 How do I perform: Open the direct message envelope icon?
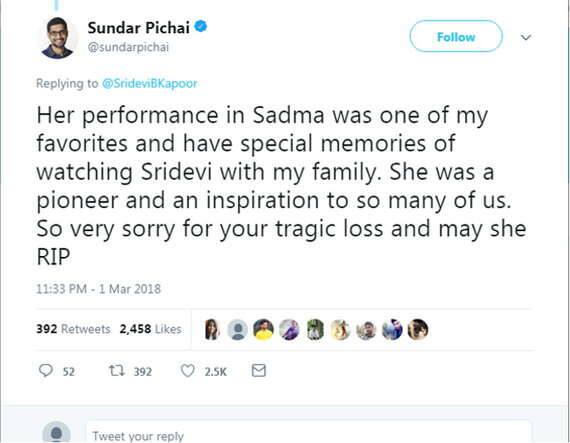(x=258, y=371)
